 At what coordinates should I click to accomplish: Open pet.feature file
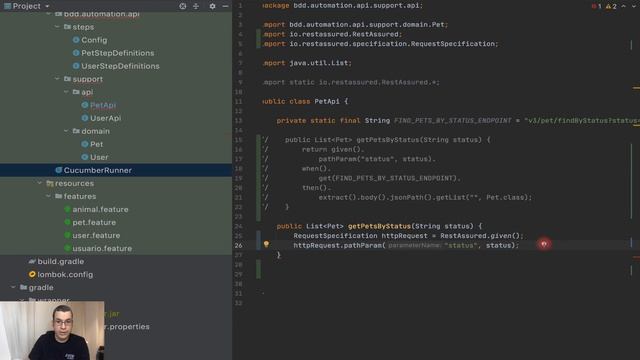(x=94, y=222)
